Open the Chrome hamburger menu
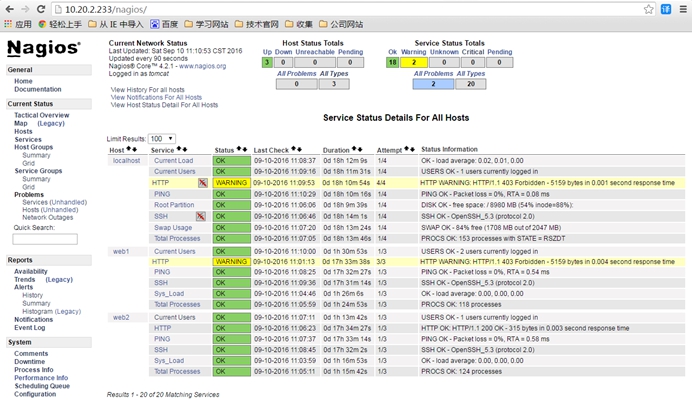 point(683,9)
